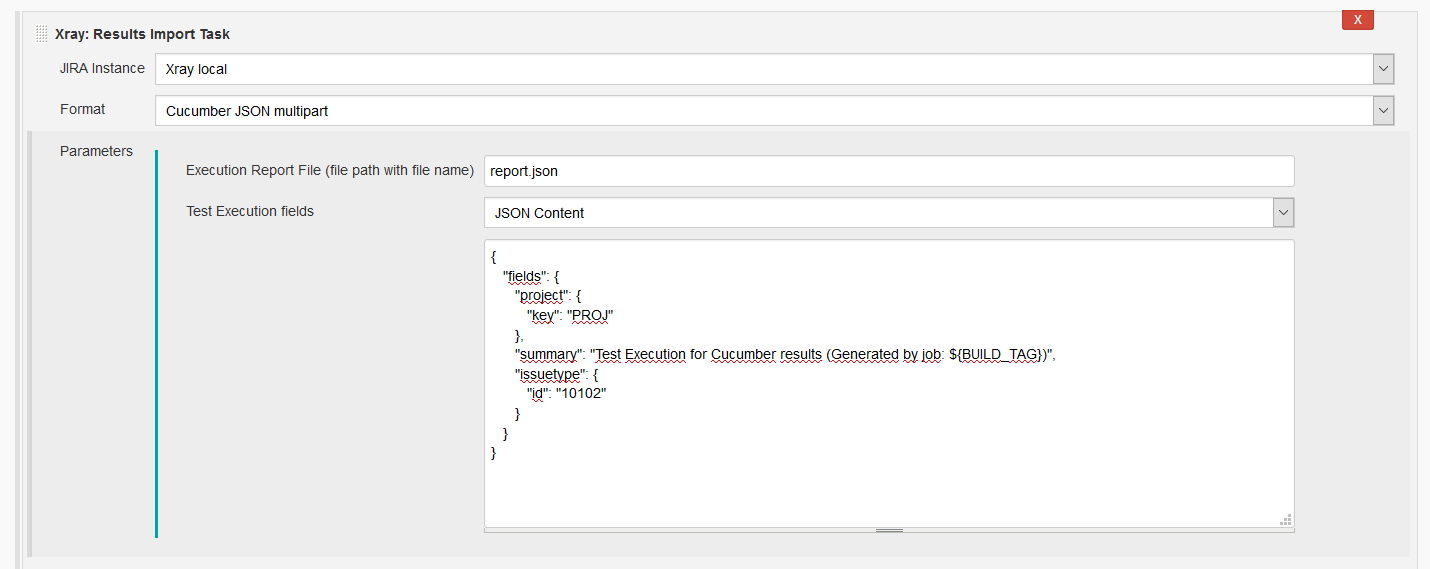Screen dimensions: 1430x569
Task: Open the Test Execution fields dropdown
Action: tap(889, 213)
